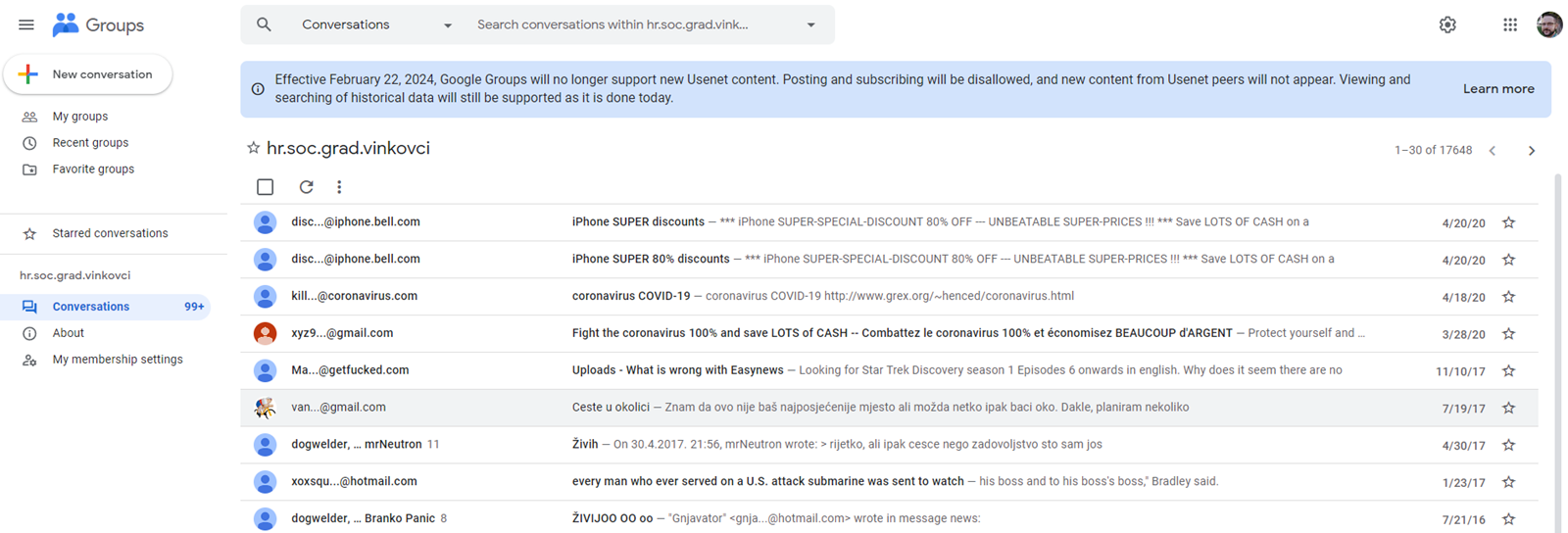Star the iPhone SUPER discounts conversation
1568x533 pixels.
pyautogui.click(x=1508, y=222)
